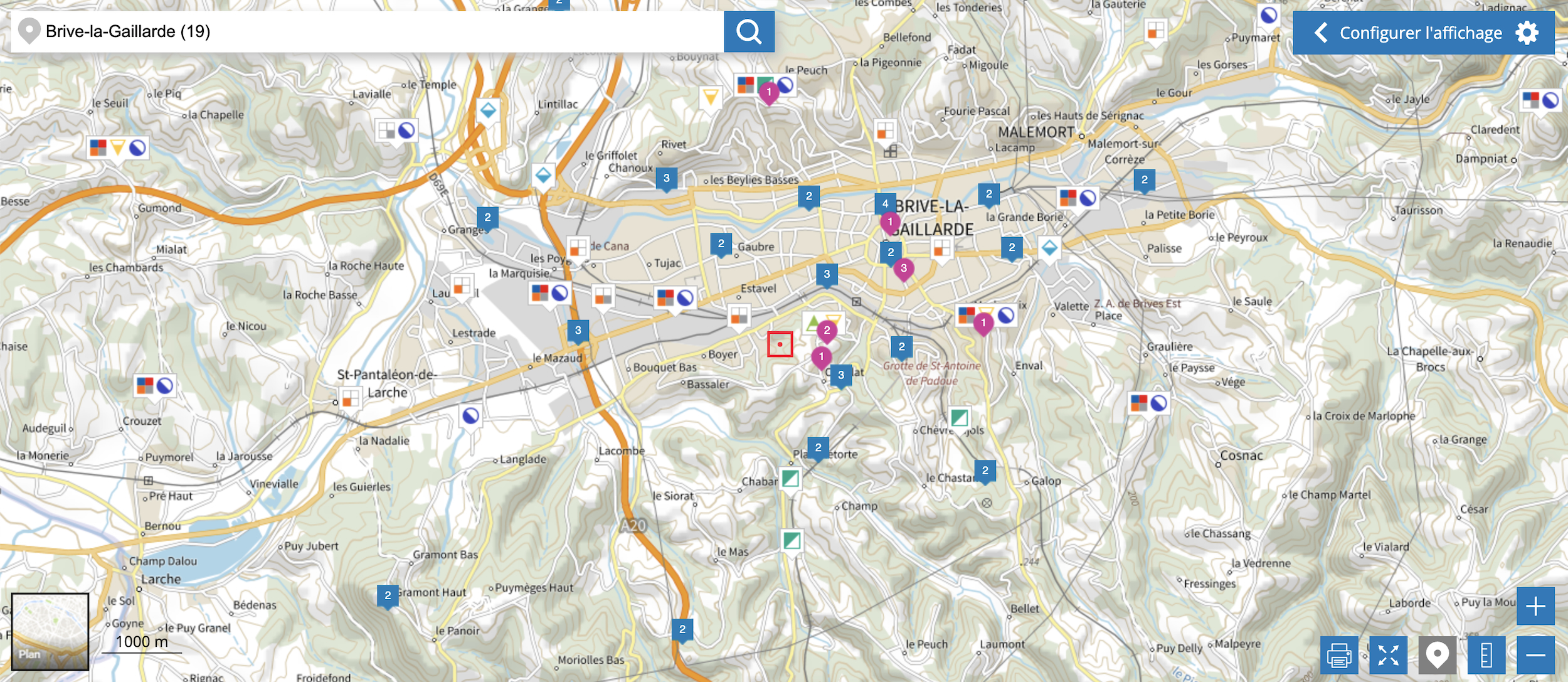Screen dimensions: 1568x682
Task: Select the yellow triangle marker near Bouynat
Action: click(710, 97)
